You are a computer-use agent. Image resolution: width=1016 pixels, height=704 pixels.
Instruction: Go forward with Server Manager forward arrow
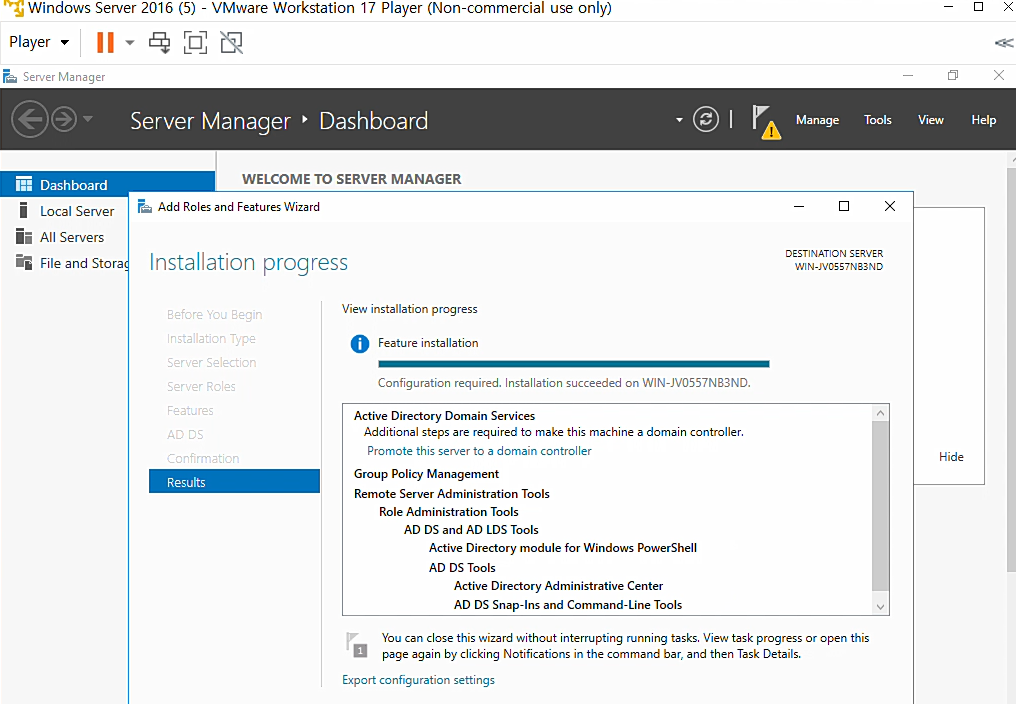64,119
